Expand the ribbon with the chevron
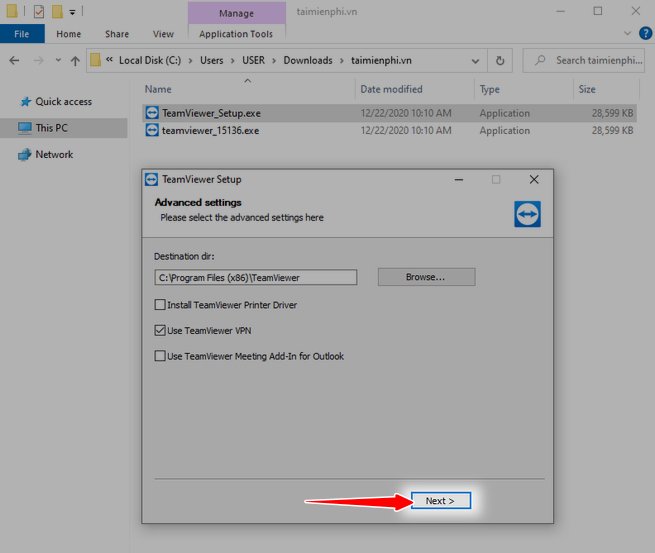 627,33
